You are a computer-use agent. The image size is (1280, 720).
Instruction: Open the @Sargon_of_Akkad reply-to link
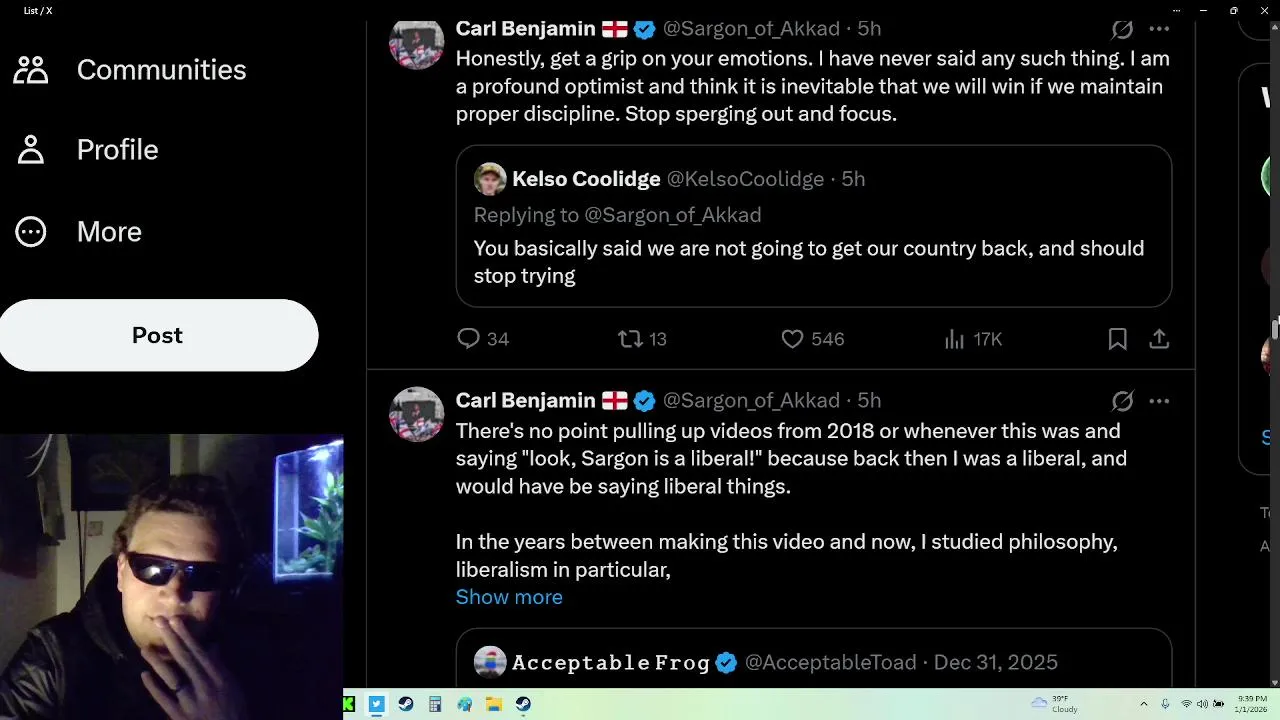[672, 215]
